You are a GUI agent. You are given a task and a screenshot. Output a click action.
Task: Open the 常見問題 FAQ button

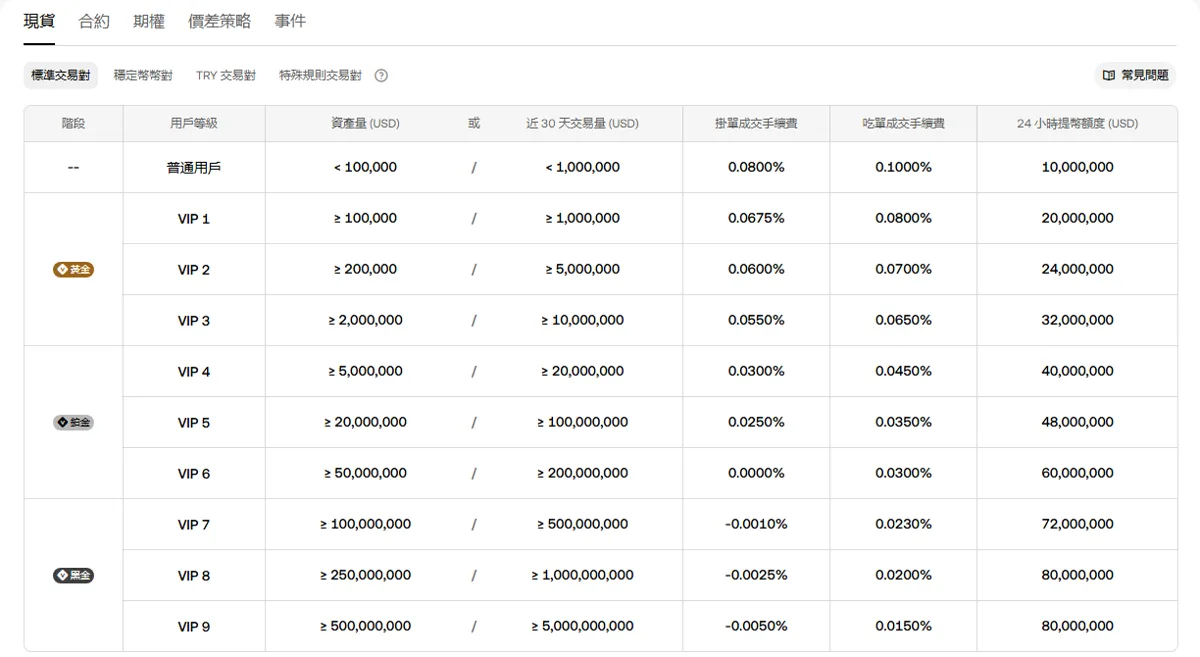[x=1135, y=75]
